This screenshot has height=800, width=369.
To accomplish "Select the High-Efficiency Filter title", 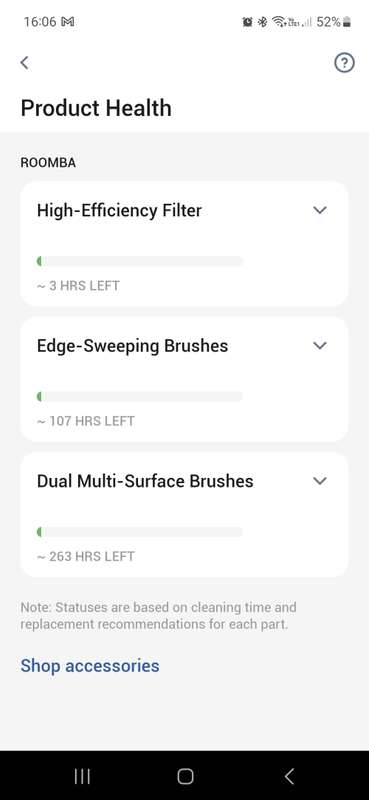I will click(119, 210).
